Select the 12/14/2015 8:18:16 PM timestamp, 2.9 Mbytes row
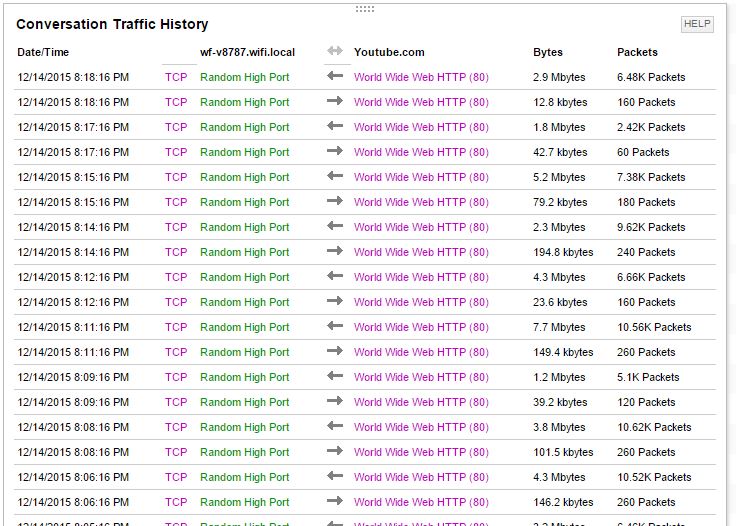 pyautogui.click(x=73, y=77)
